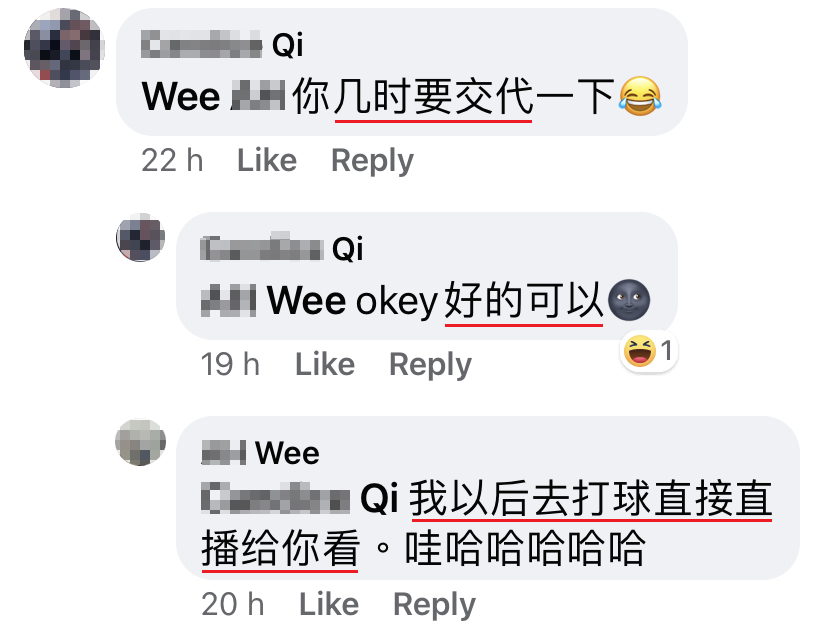The width and height of the screenshot is (828, 628).
Task: Like the comment posted 20 h ago
Action: 329,604
